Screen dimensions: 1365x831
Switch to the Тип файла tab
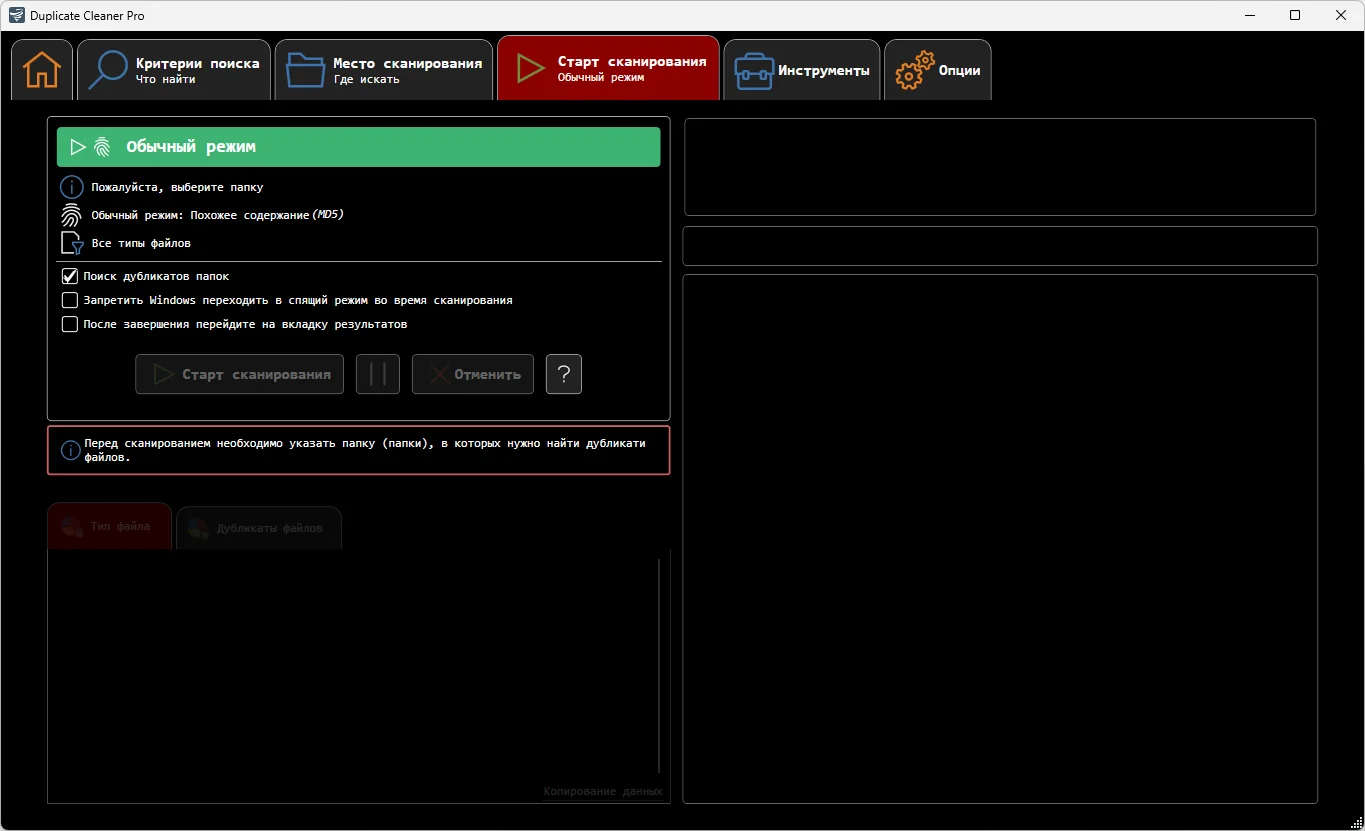(109, 526)
